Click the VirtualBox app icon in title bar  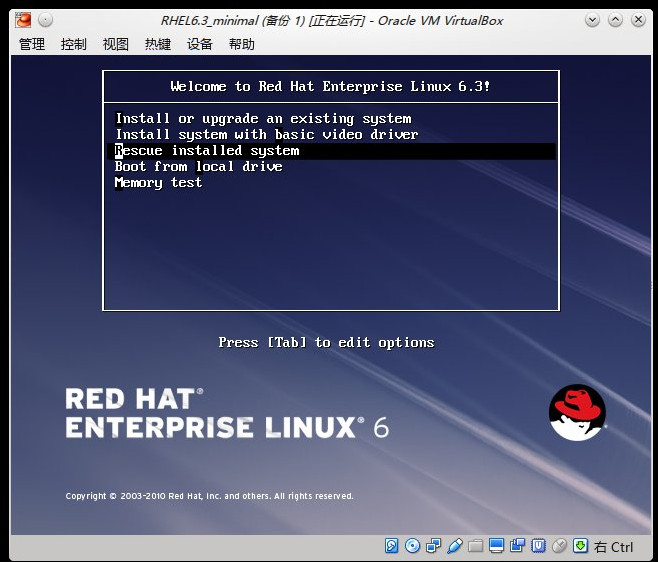(x=23, y=20)
